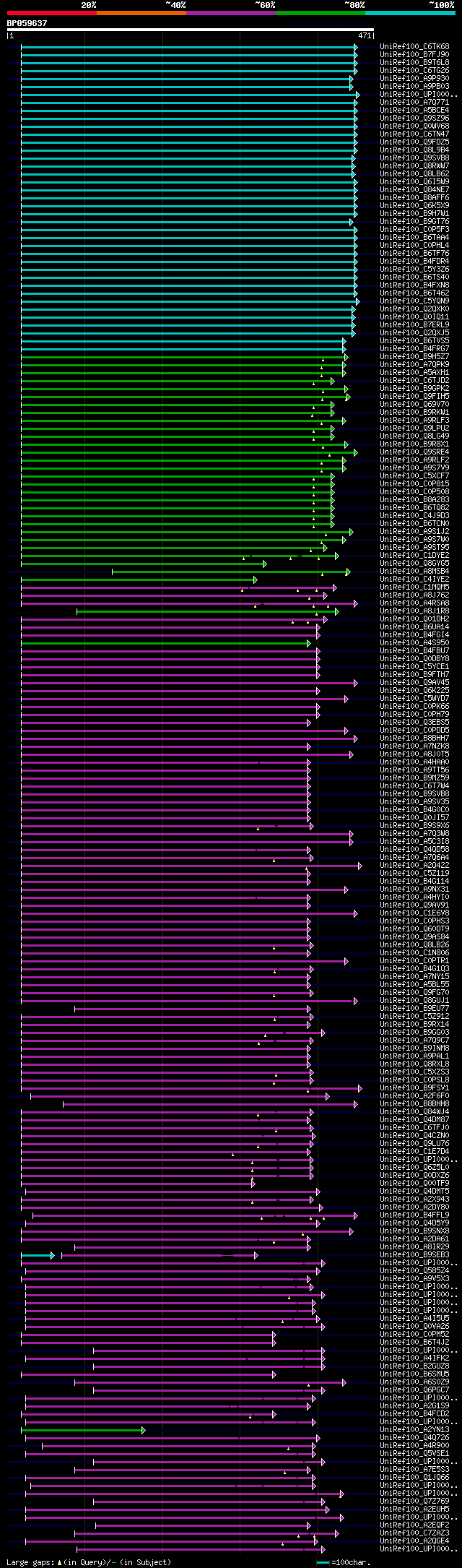The height and width of the screenshot is (1568, 462).
Task: Click the green ~80% identity legend segment
Action: point(320,13)
